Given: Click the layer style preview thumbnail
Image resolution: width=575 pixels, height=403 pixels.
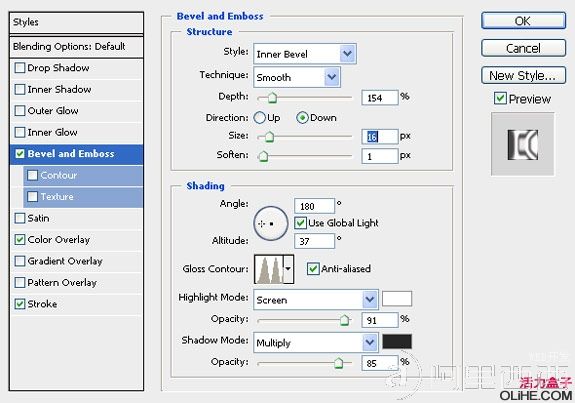Looking at the screenshot, I should (523, 144).
